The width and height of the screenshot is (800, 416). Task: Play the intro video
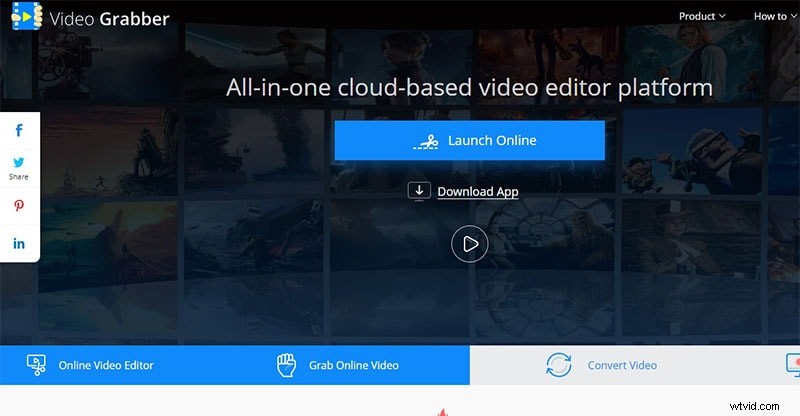(469, 244)
